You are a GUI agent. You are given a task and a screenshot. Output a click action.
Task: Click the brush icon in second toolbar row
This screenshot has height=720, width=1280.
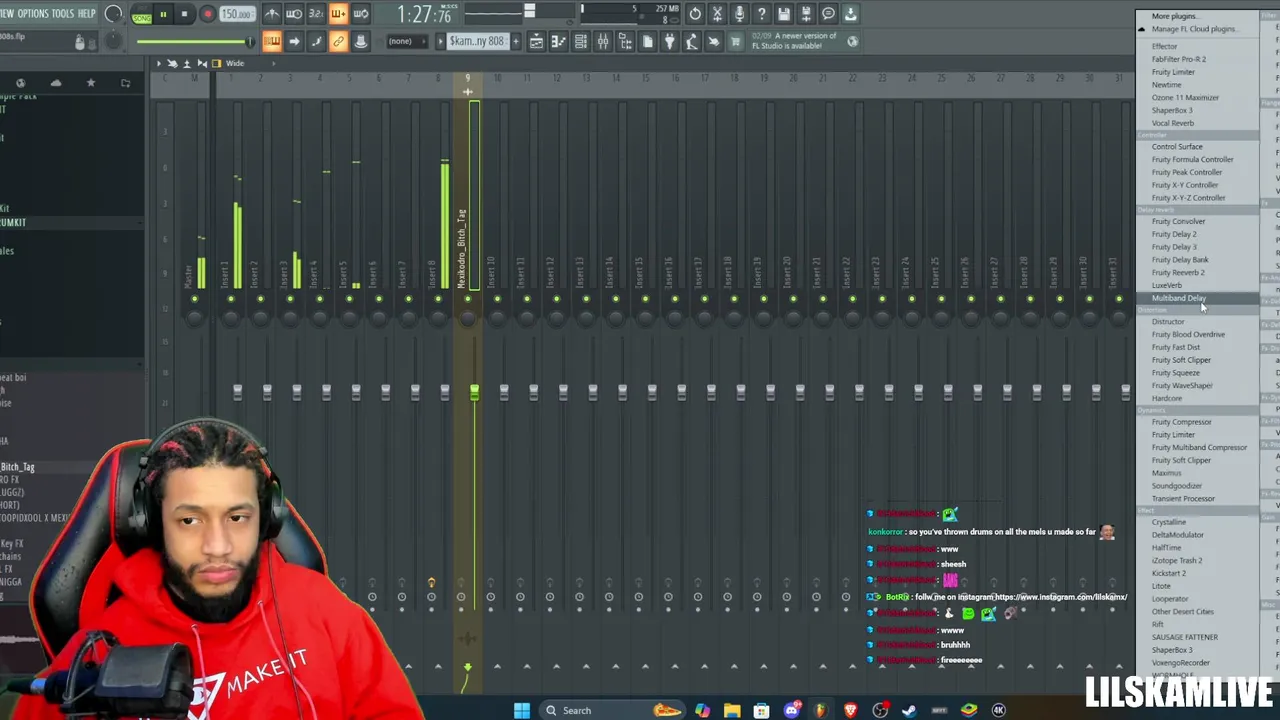pos(316,41)
